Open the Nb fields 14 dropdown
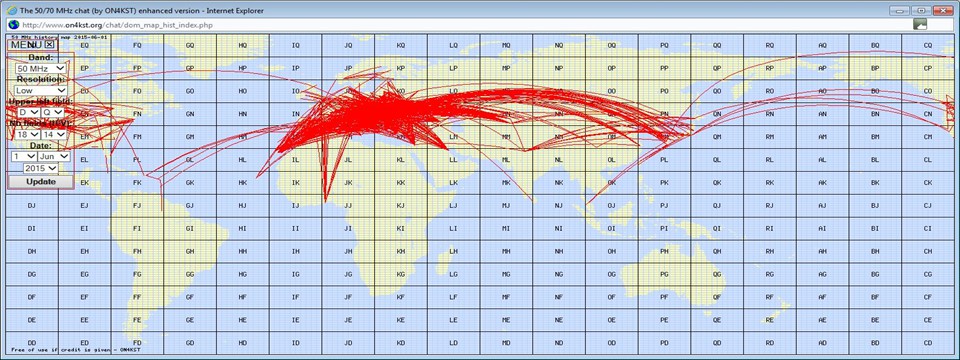The height and width of the screenshot is (360, 960). pyautogui.click(x=53, y=135)
